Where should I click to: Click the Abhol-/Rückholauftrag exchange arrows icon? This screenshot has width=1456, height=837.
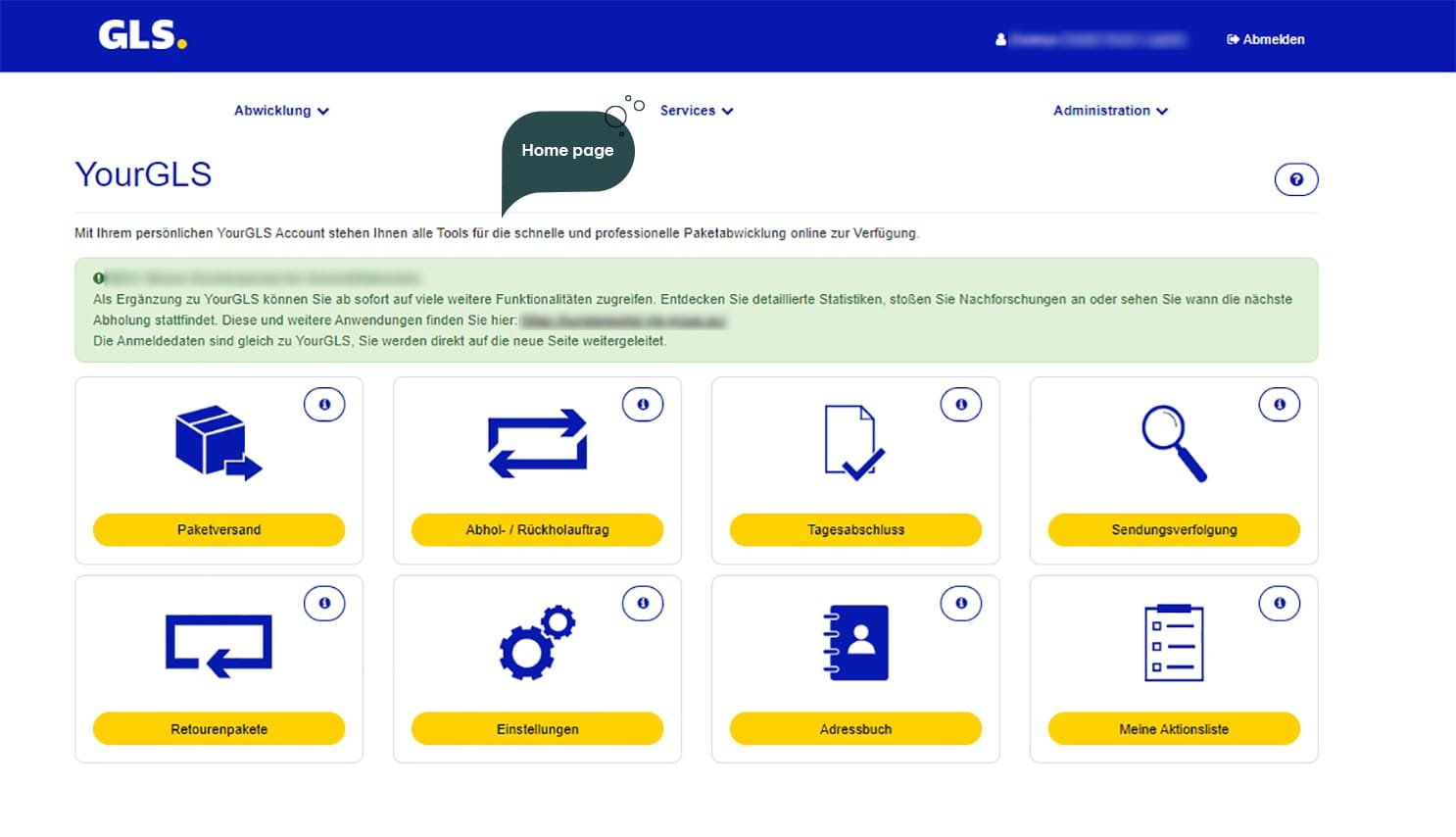(537, 443)
